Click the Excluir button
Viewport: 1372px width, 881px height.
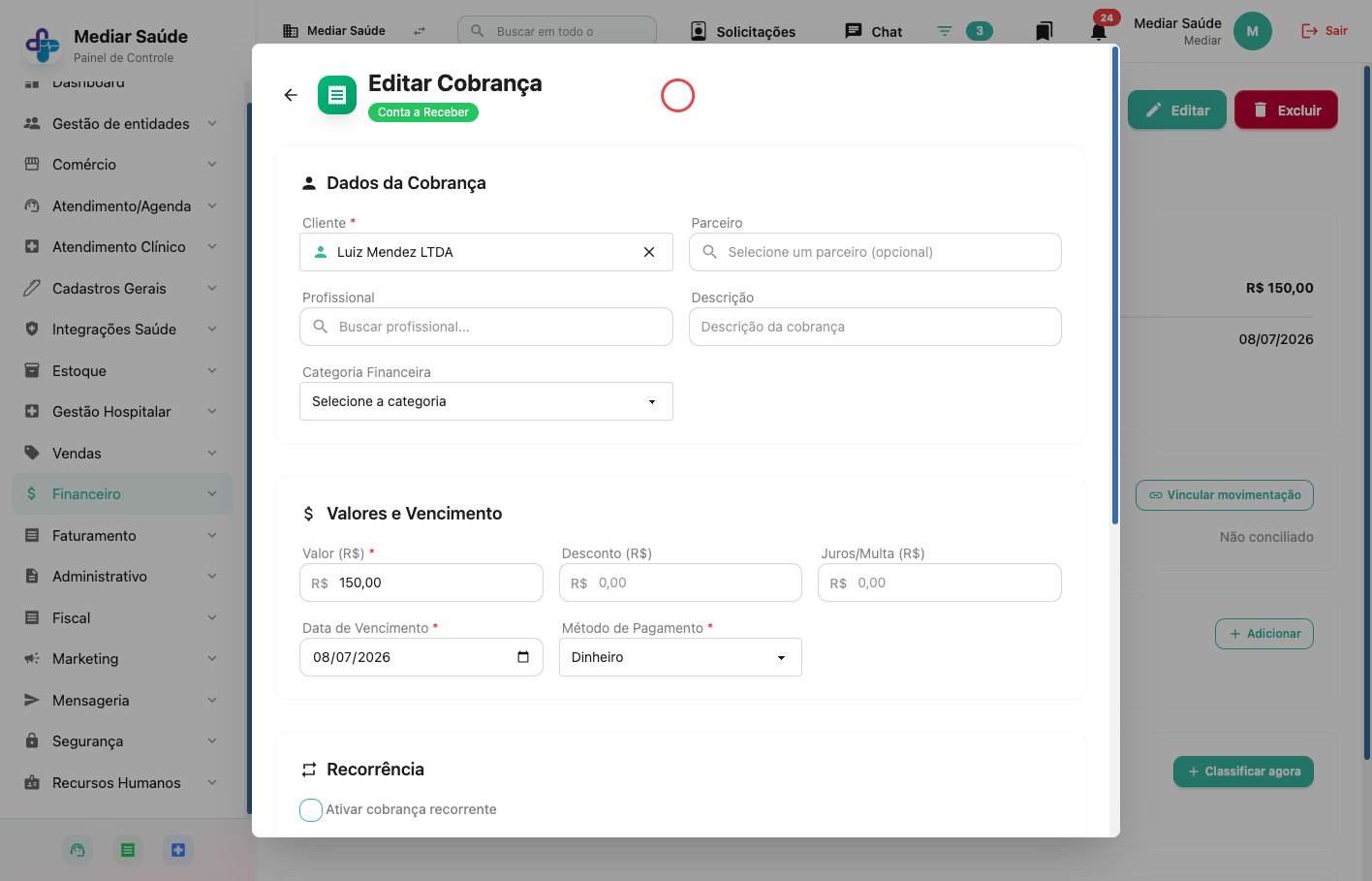click(1286, 110)
